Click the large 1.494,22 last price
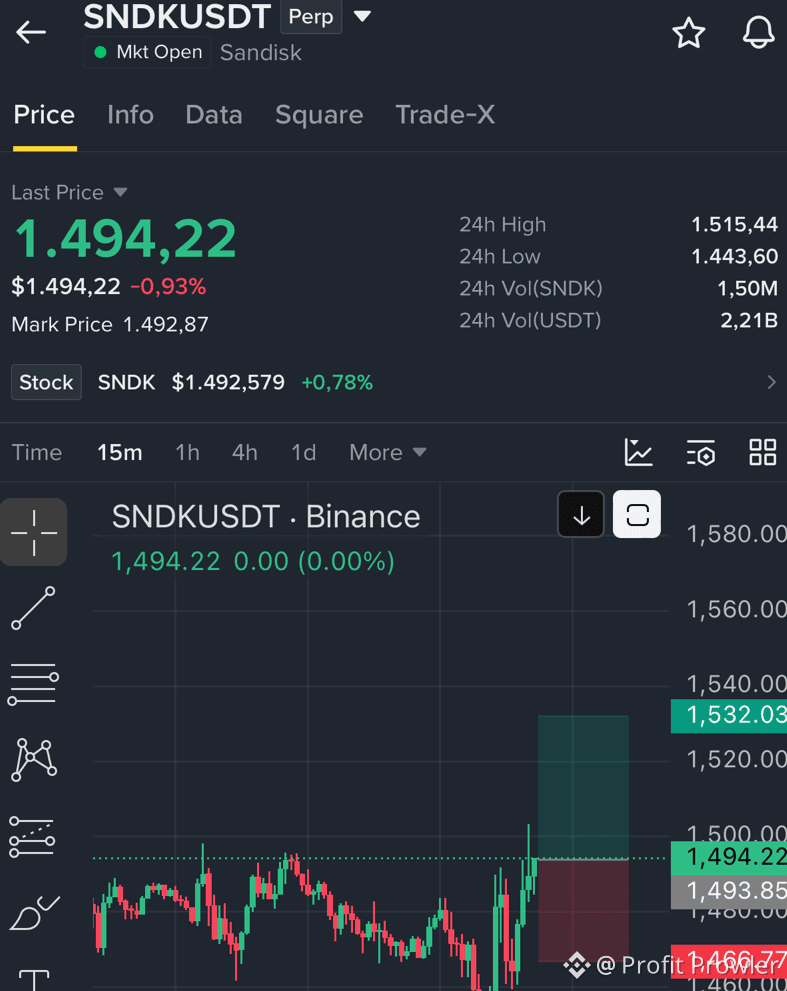Image resolution: width=787 pixels, height=991 pixels. 125,239
